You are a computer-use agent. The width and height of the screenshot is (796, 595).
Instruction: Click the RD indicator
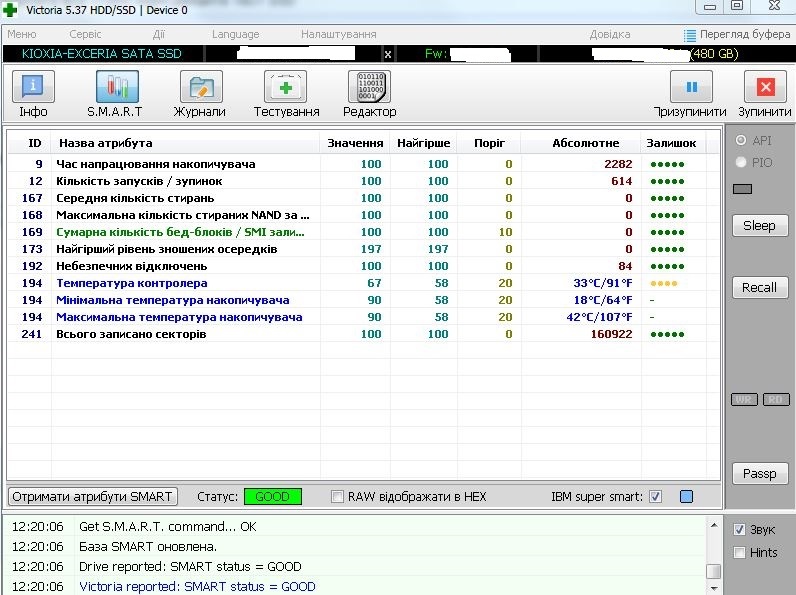tap(776, 400)
